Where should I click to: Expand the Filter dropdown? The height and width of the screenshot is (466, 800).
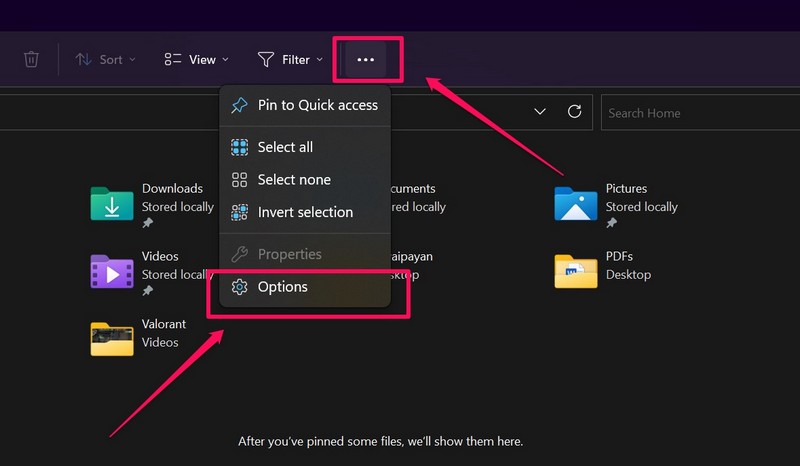290,60
